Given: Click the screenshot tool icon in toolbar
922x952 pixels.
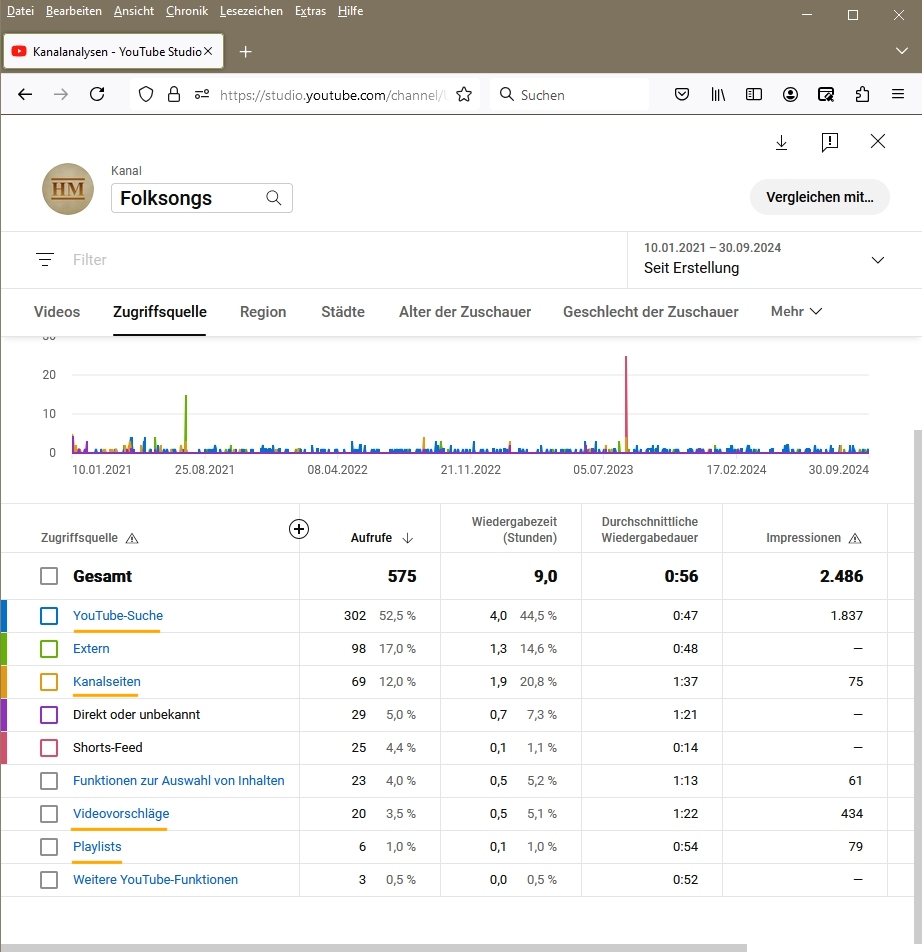Looking at the screenshot, I should point(826,94).
